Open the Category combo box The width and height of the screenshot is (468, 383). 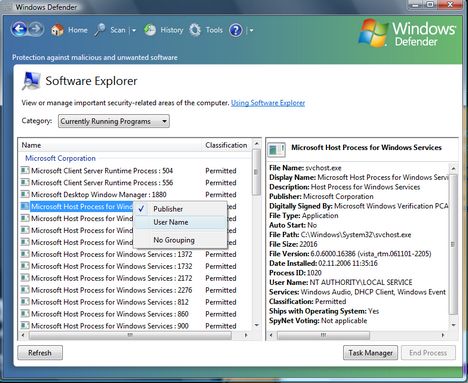click(x=114, y=121)
